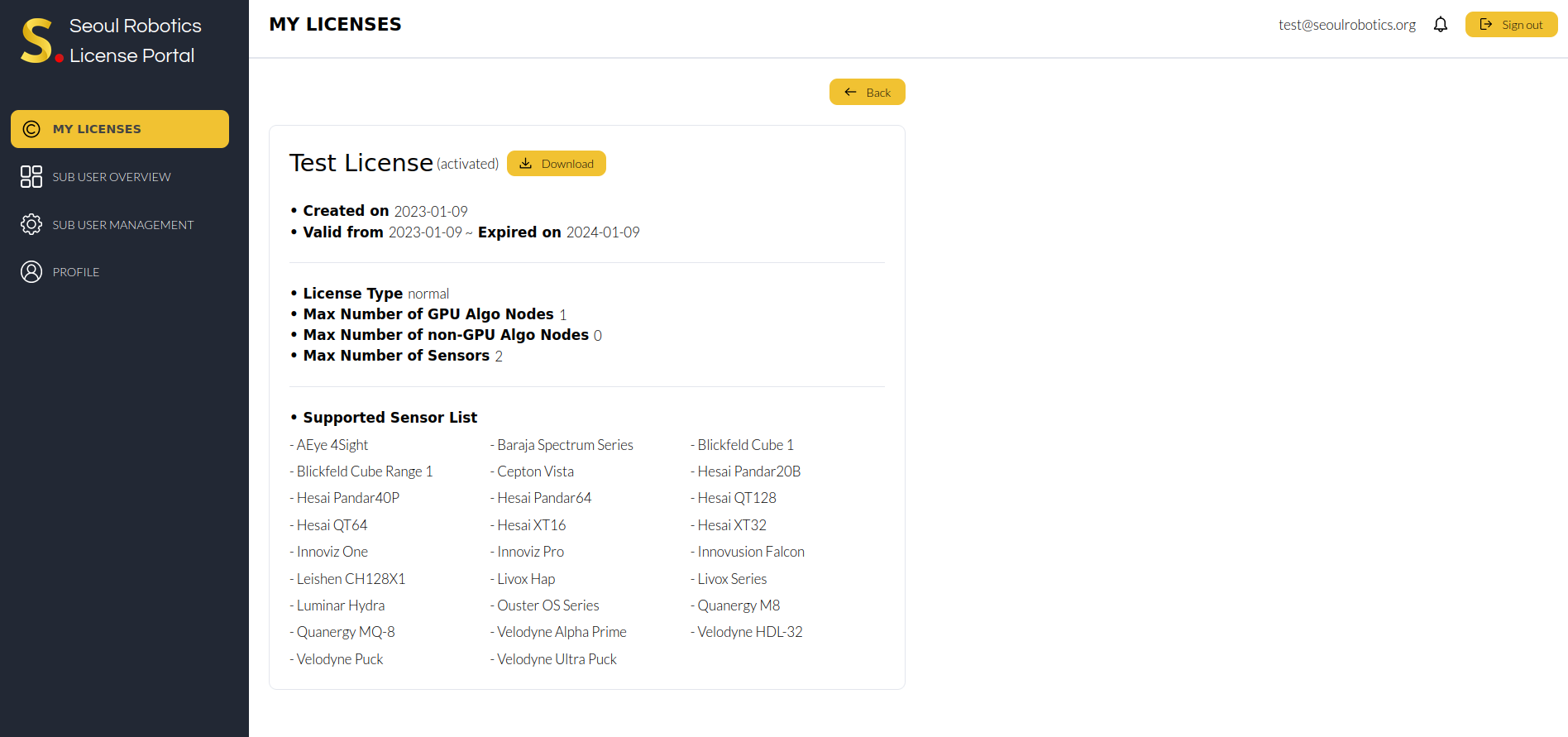The image size is (1568, 737).
Task: Click the Sub User Overview grid icon
Action: [x=31, y=176]
